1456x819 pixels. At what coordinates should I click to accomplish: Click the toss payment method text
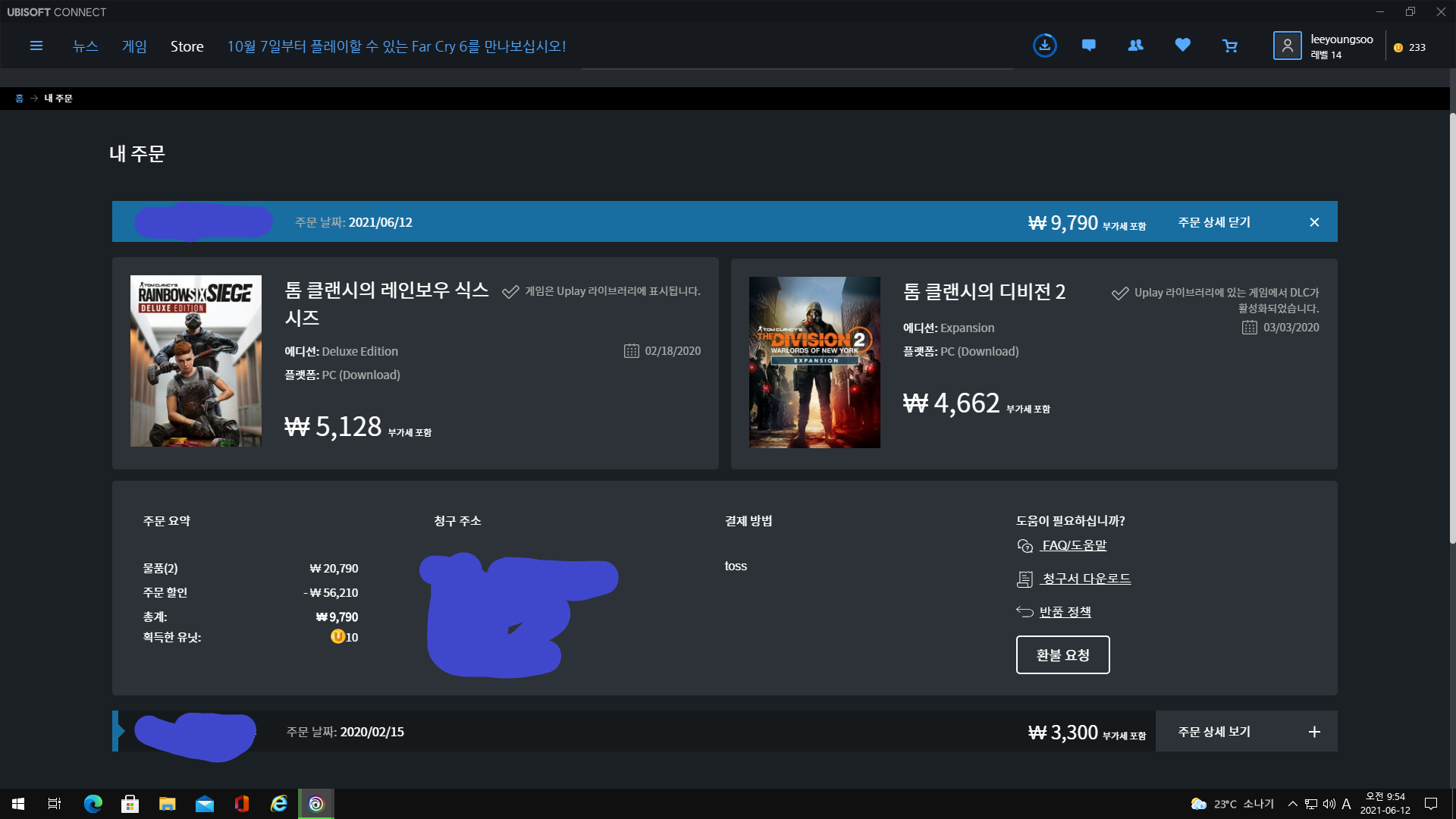pyautogui.click(x=736, y=566)
